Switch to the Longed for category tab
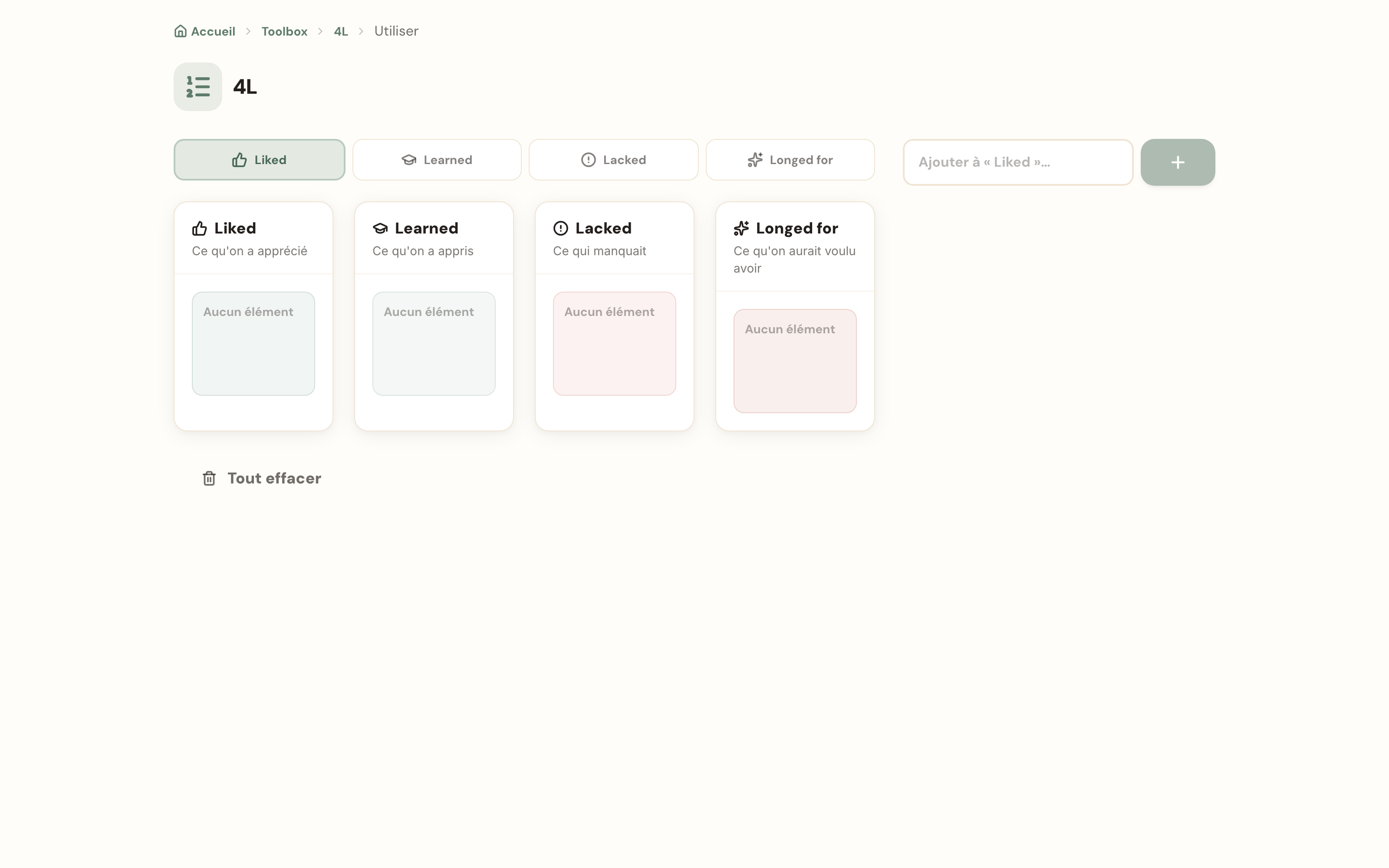The image size is (1389, 868). click(x=790, y=160)
